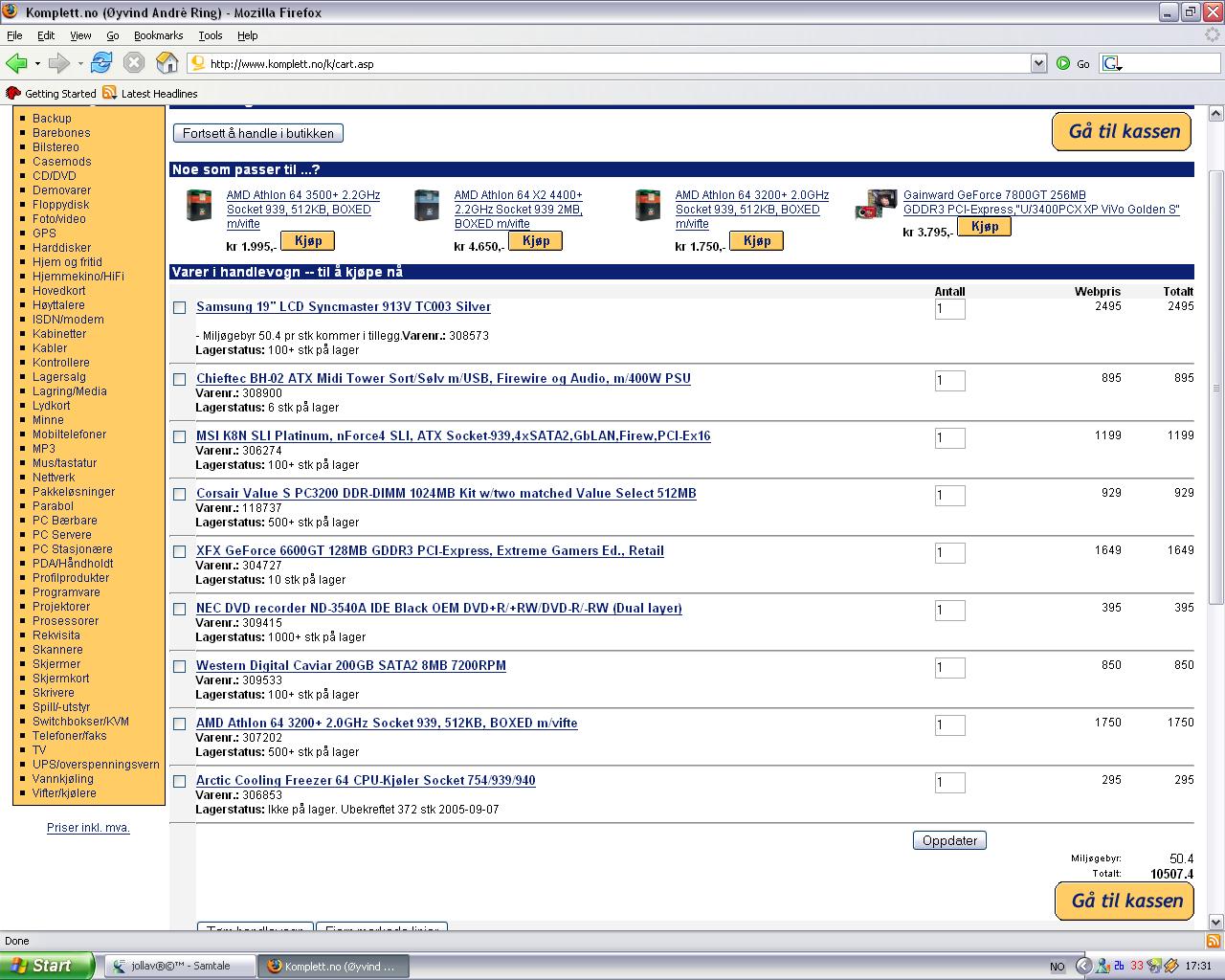
Task: Click the Google search engine icon
Action: tap(1112, 63)
